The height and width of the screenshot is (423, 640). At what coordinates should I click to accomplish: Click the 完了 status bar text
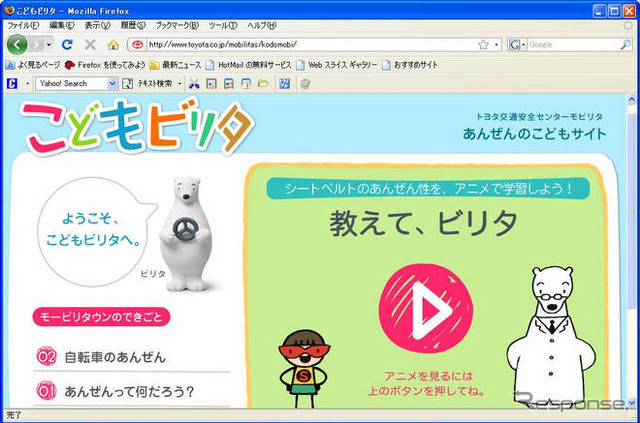point(14,416)
